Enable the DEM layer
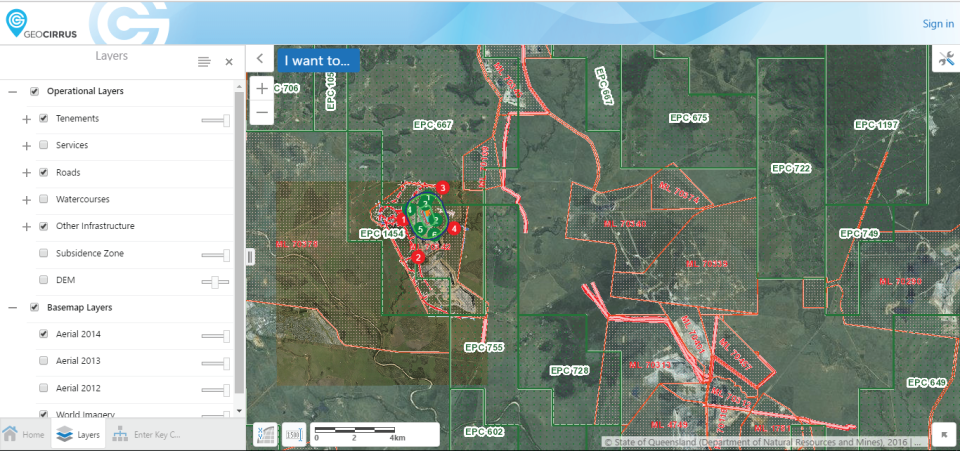Screen dimensions: 960x451 click(43, 280)
